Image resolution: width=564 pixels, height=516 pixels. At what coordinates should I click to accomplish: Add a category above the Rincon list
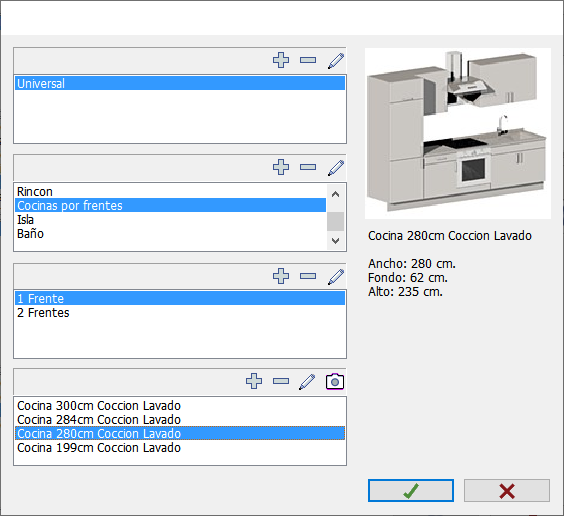point(281,167)
